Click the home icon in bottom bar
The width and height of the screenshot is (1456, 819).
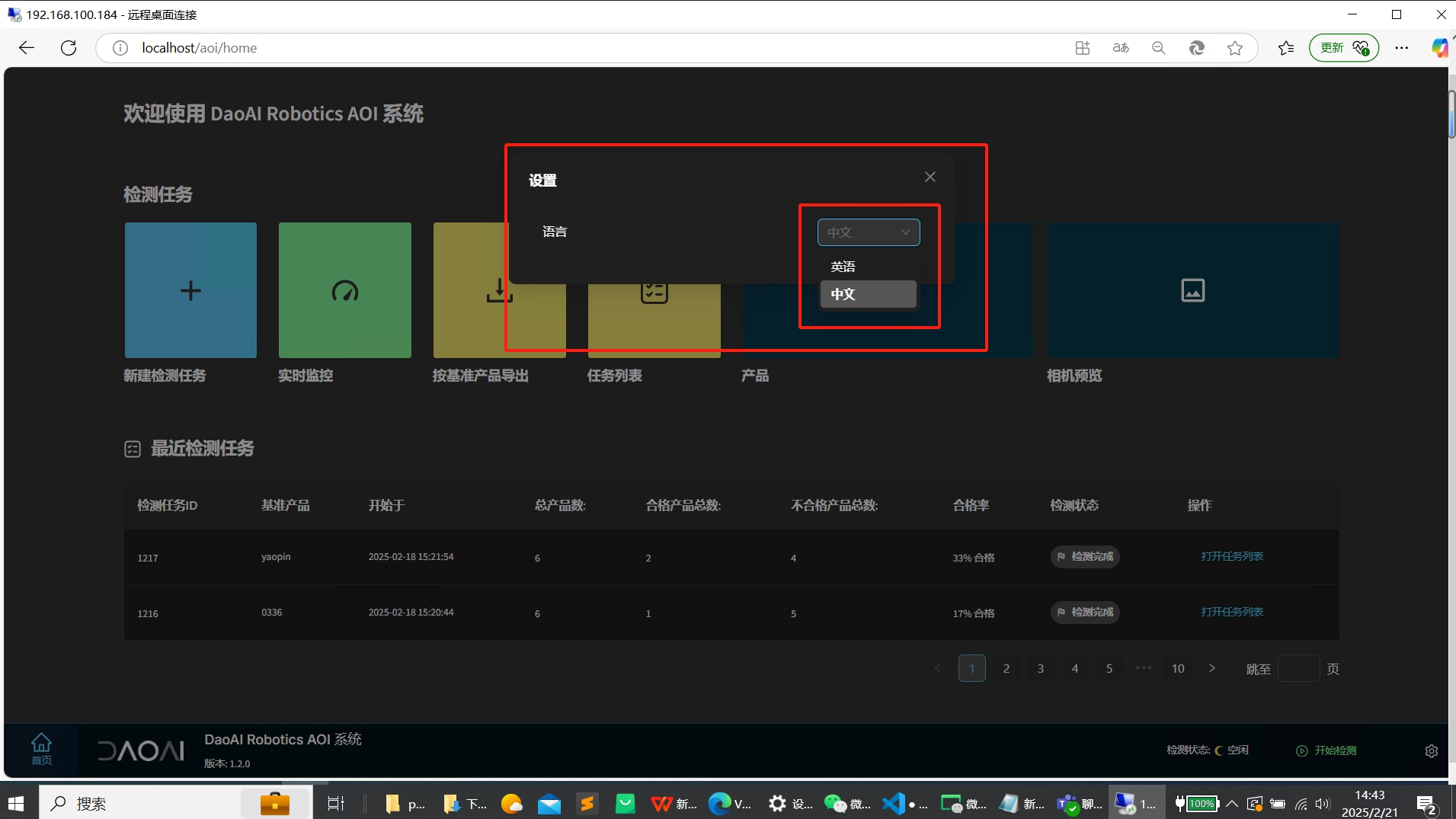point(41,749)
